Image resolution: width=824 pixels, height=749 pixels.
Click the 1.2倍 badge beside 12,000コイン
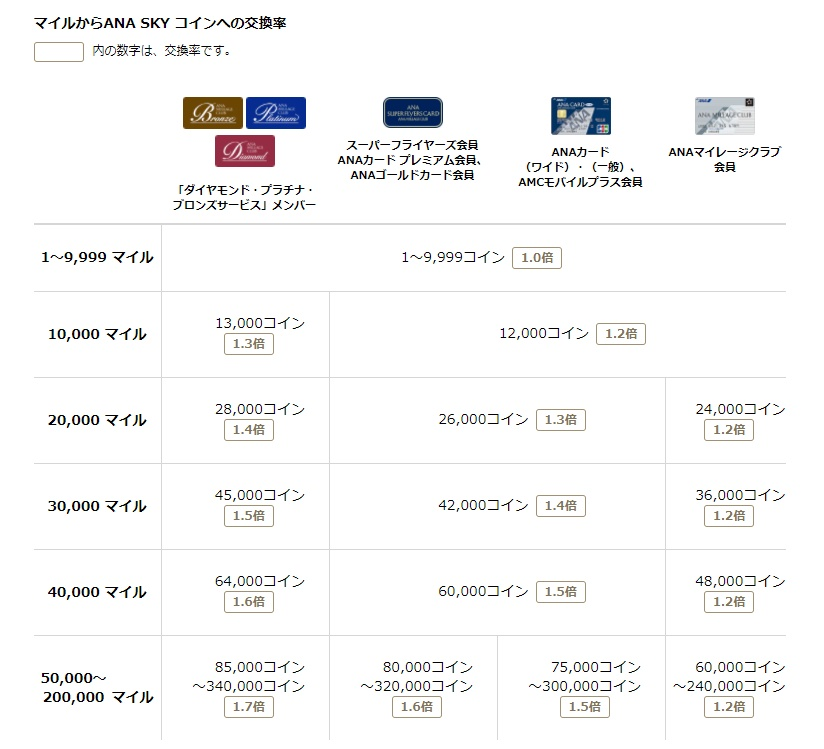pyautogui.click(x=621, y=334)
